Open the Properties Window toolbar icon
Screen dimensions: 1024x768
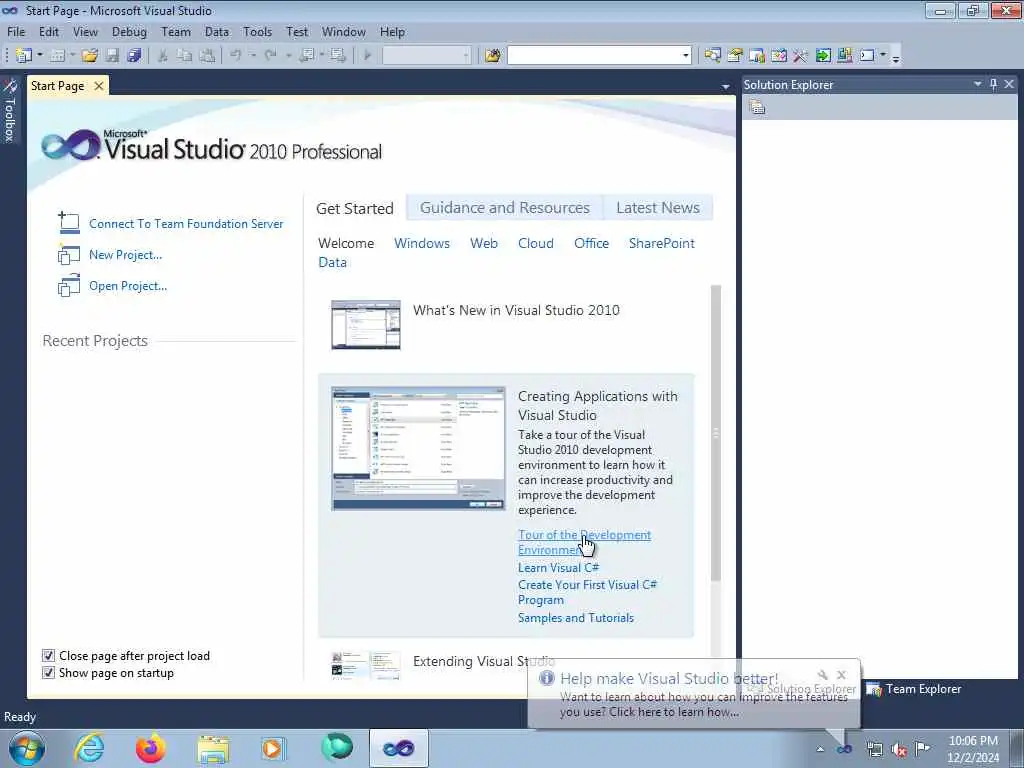point(735,56)
